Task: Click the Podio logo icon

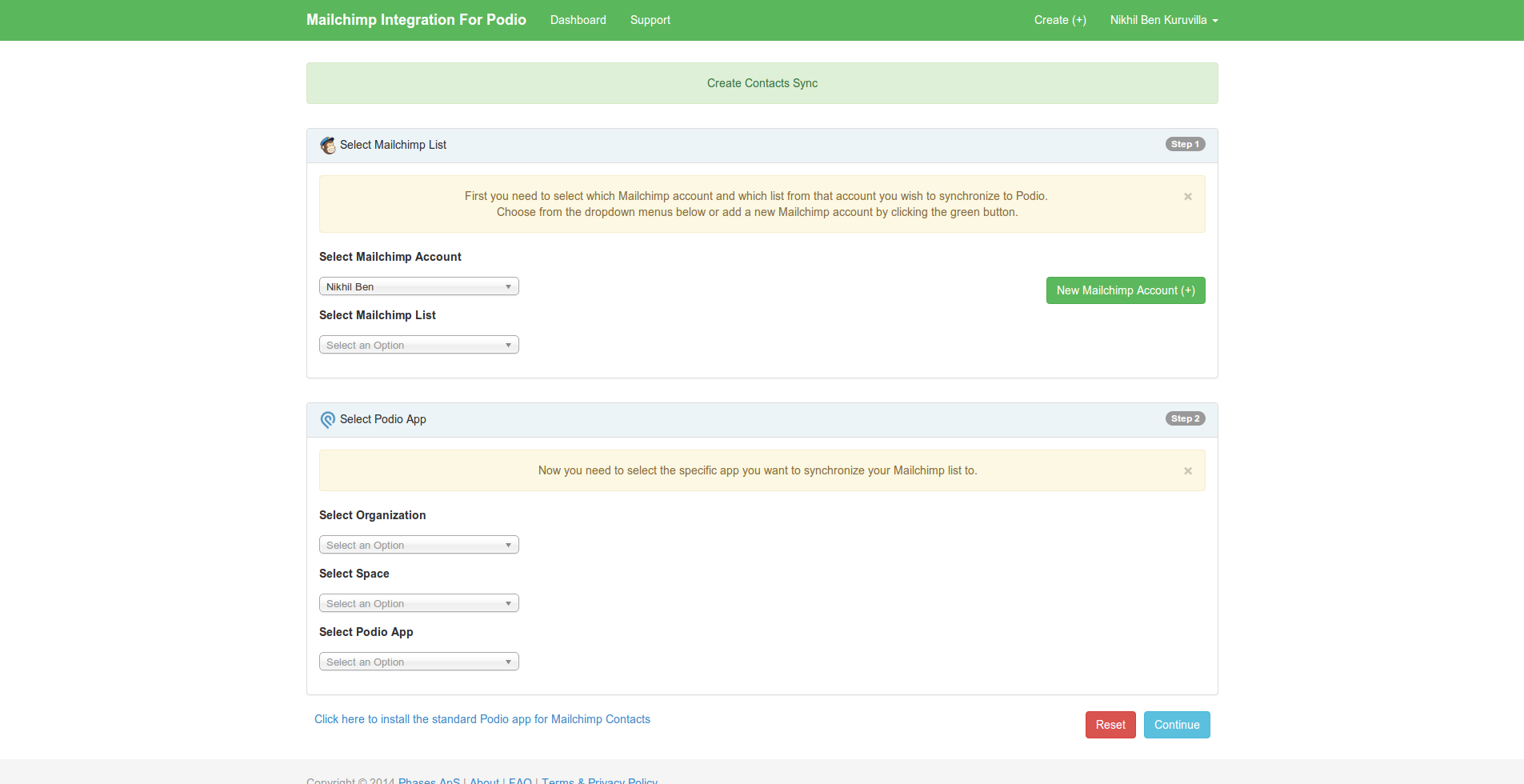Action: [x=328, y=420]
